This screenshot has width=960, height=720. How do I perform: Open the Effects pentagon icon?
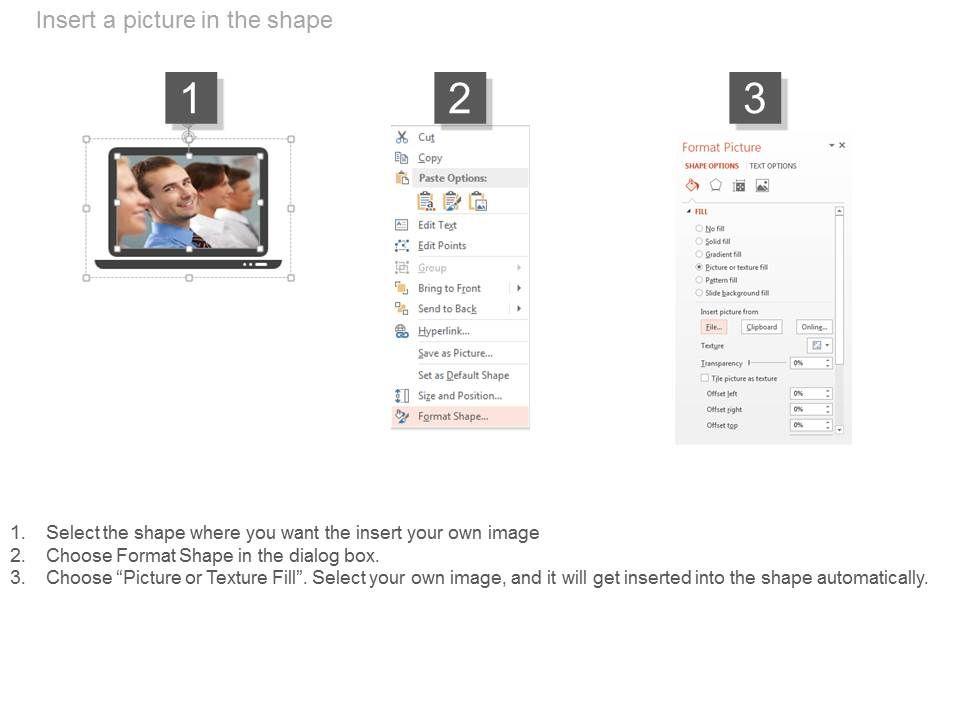(x=715, y=185)
